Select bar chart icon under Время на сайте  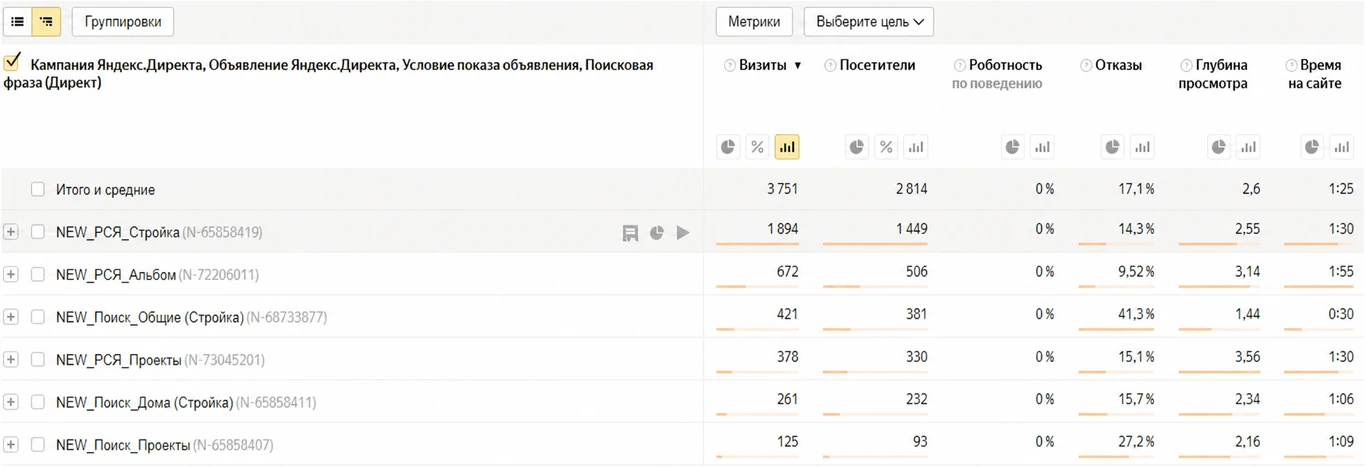[x=1342, y=147]
